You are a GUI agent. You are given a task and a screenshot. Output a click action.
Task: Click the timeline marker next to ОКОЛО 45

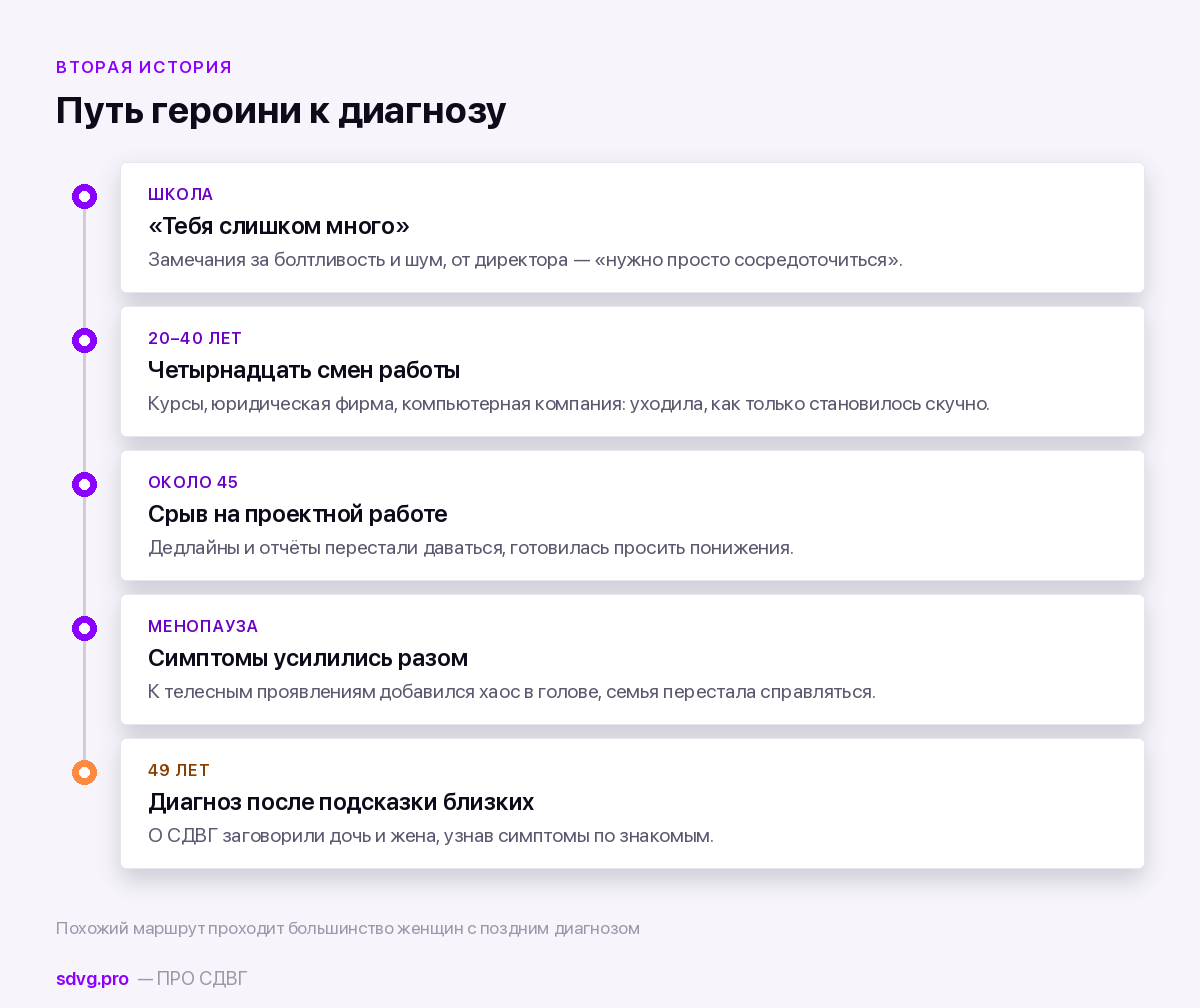click(84, 484)
